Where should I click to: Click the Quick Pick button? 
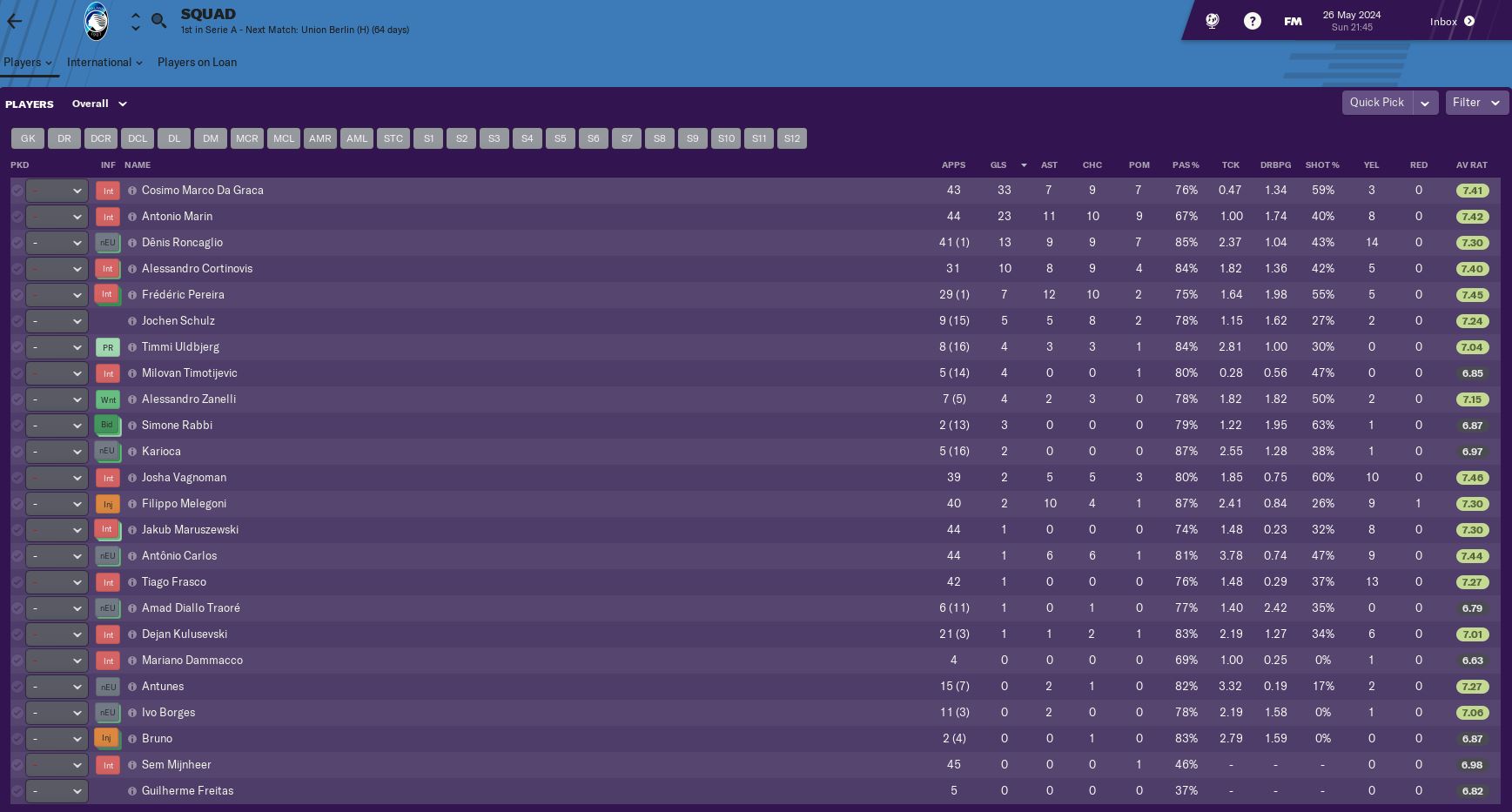click(1376, 102)
